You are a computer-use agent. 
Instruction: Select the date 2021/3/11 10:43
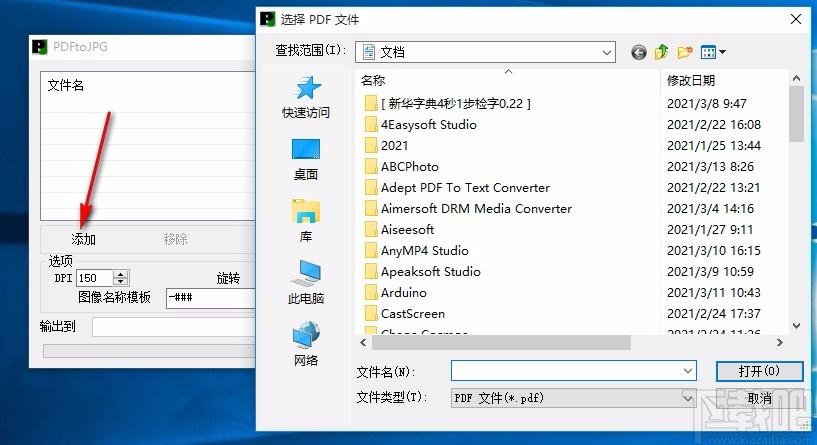pos(714,292)
